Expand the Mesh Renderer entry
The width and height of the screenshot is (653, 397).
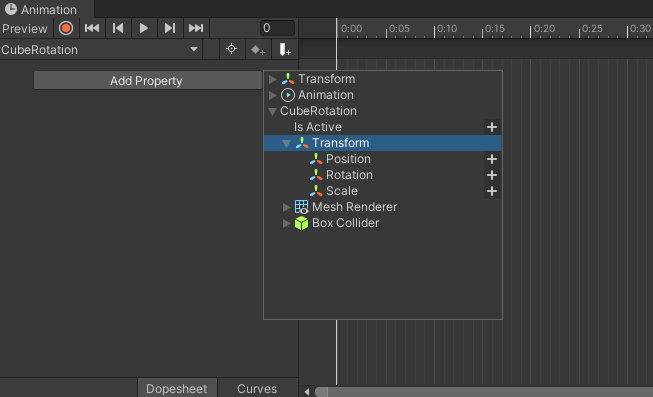286,207
